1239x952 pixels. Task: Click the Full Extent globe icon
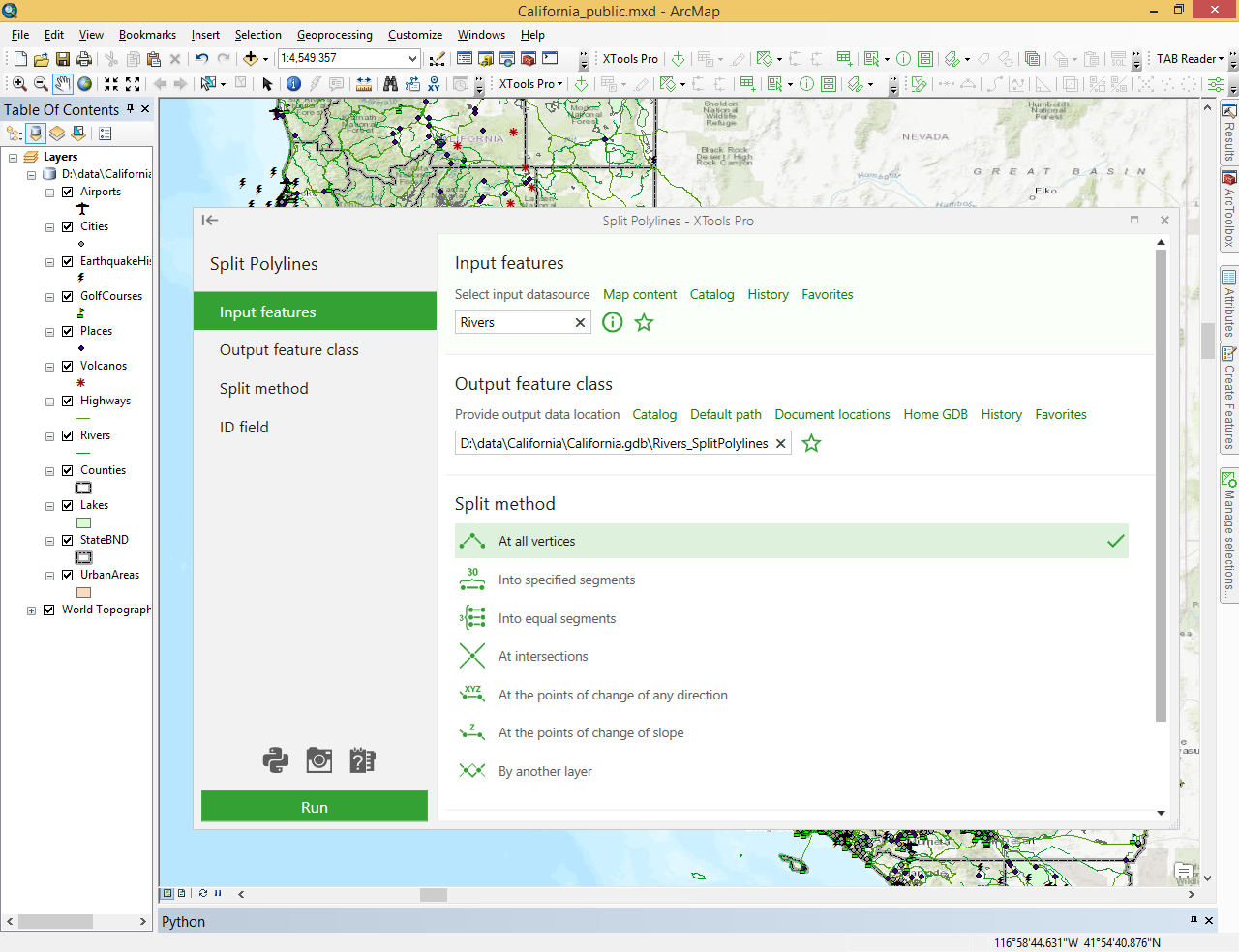tap(84, 84)
